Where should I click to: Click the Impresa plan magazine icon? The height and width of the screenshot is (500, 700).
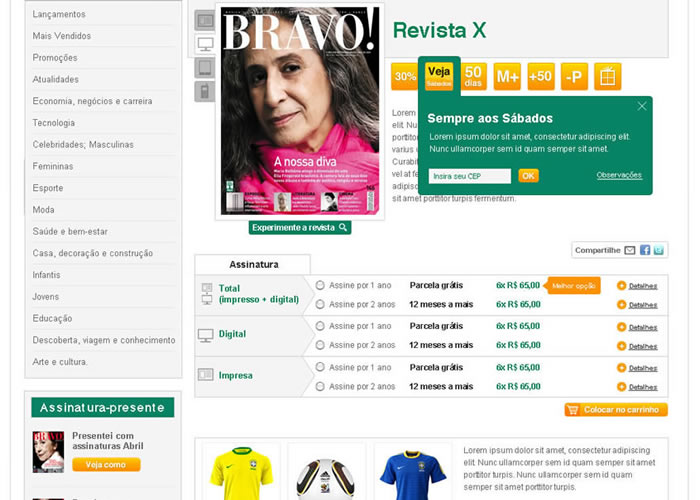205,374
